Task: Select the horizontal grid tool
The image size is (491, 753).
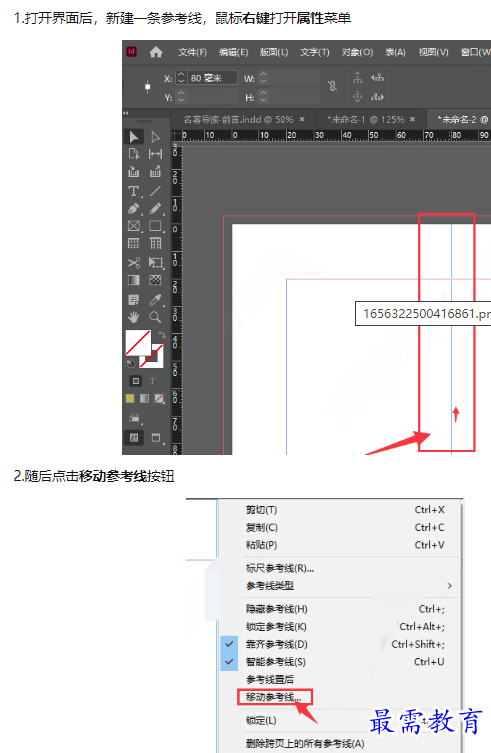Action: tap(134, 243)
